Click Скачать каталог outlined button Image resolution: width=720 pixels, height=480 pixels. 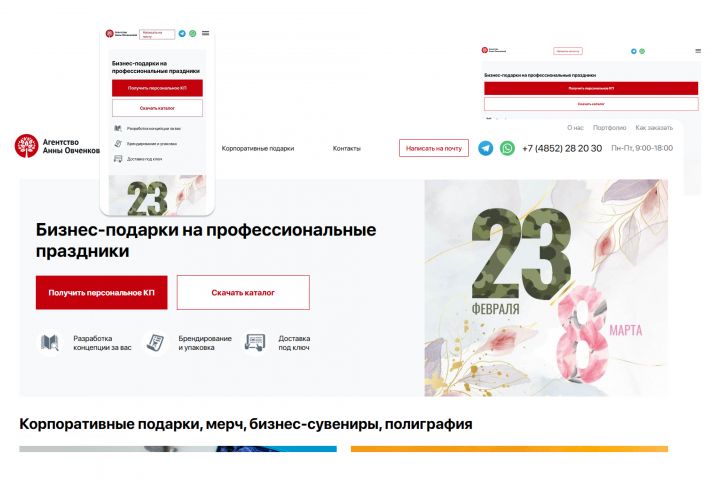click(x=243, y=293)
